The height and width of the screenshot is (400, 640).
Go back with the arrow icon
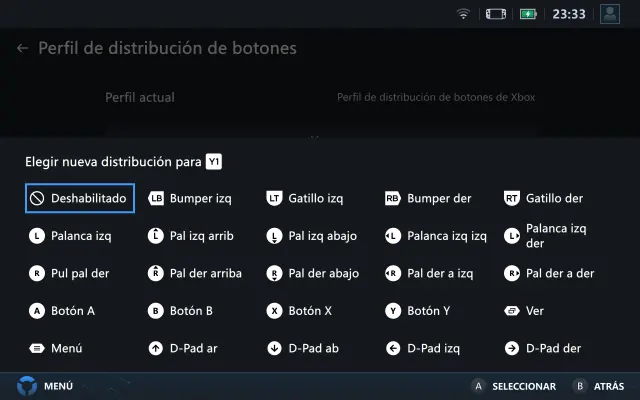pyautogui.click(x=22, y=48)
